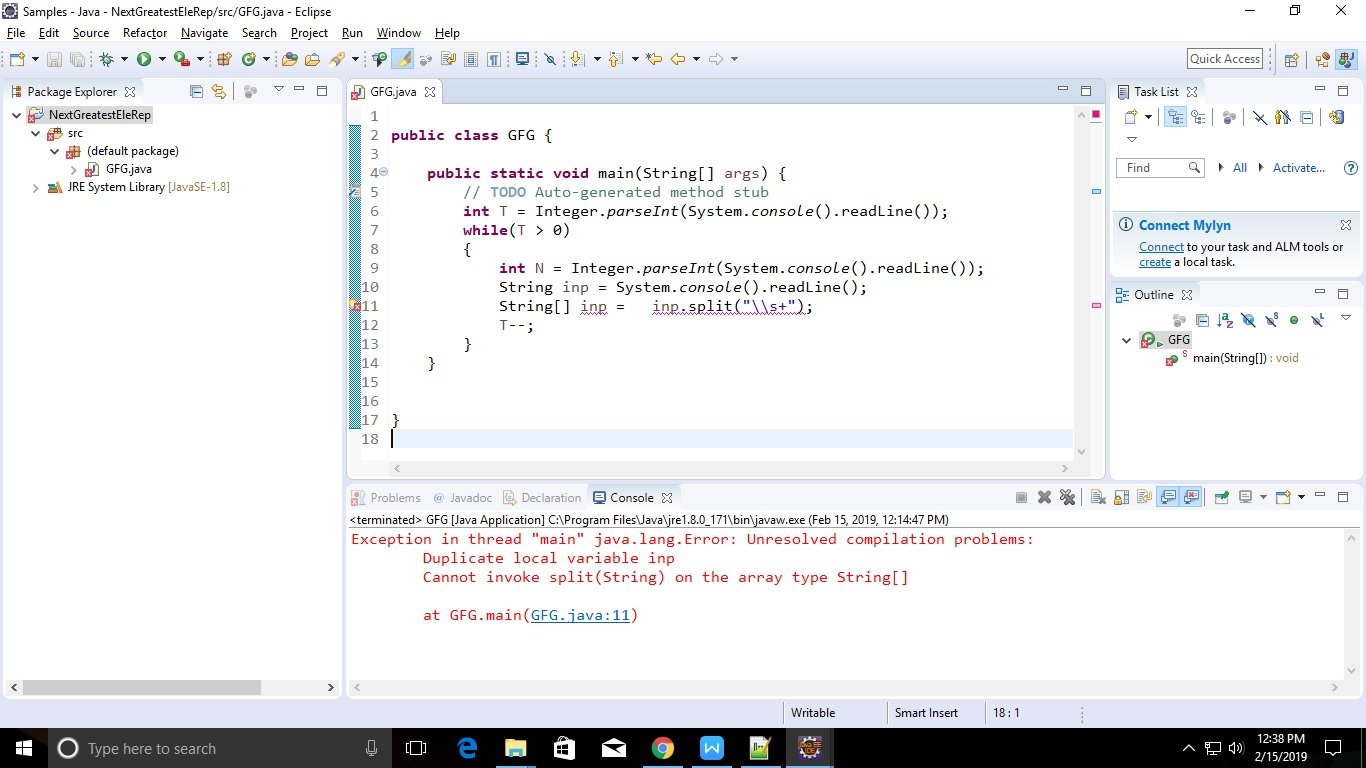Toggle Show Console When Standard Error Changes
Image resolution: width=1366 pixels, height=768 pixels.
coord(1191,497)
